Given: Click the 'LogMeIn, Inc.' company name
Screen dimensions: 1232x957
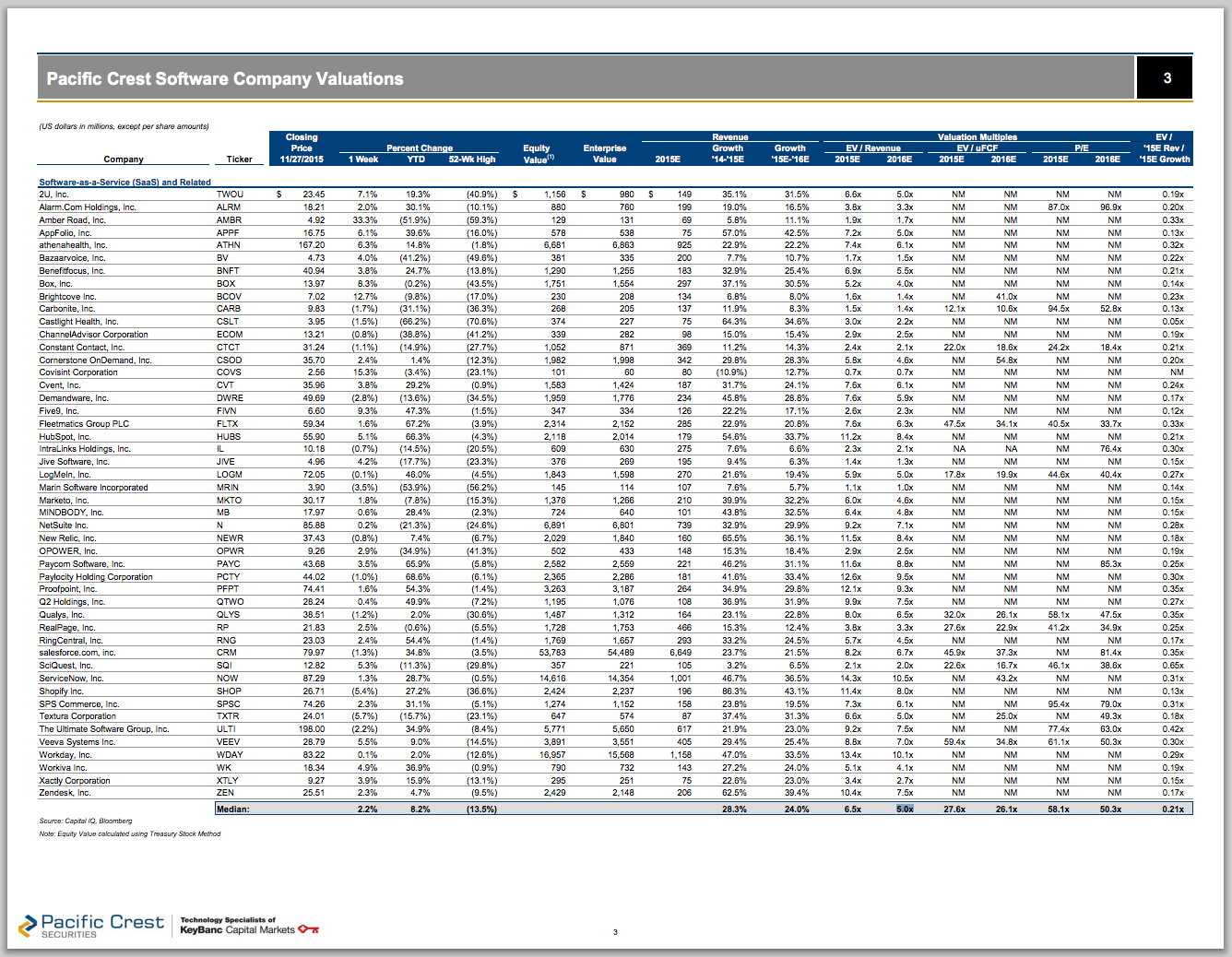Looking at the screenshot, I should pyautogui.click(x=65, y=475).
